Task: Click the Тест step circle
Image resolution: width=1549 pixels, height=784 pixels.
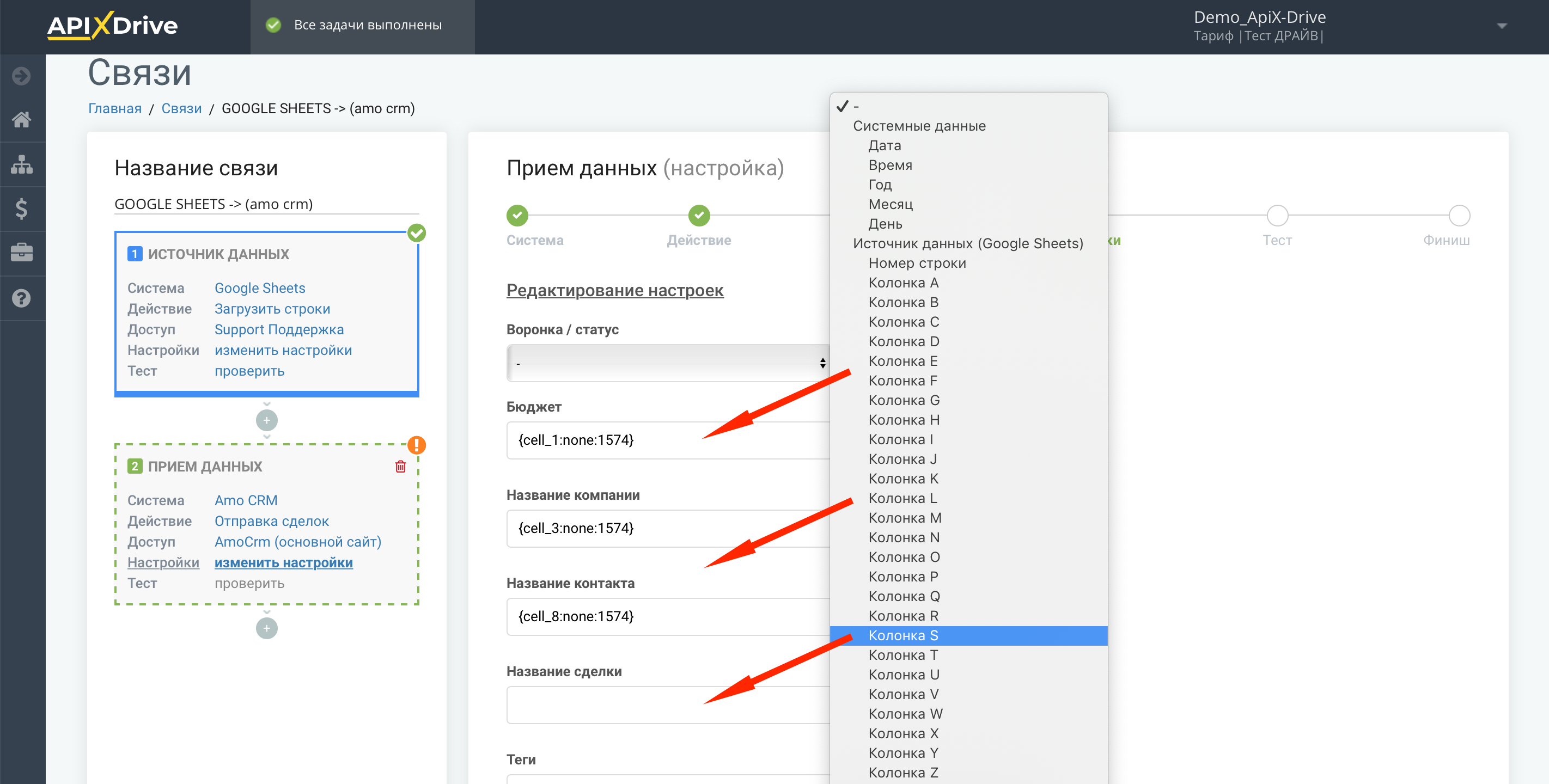Action: 1277,215
